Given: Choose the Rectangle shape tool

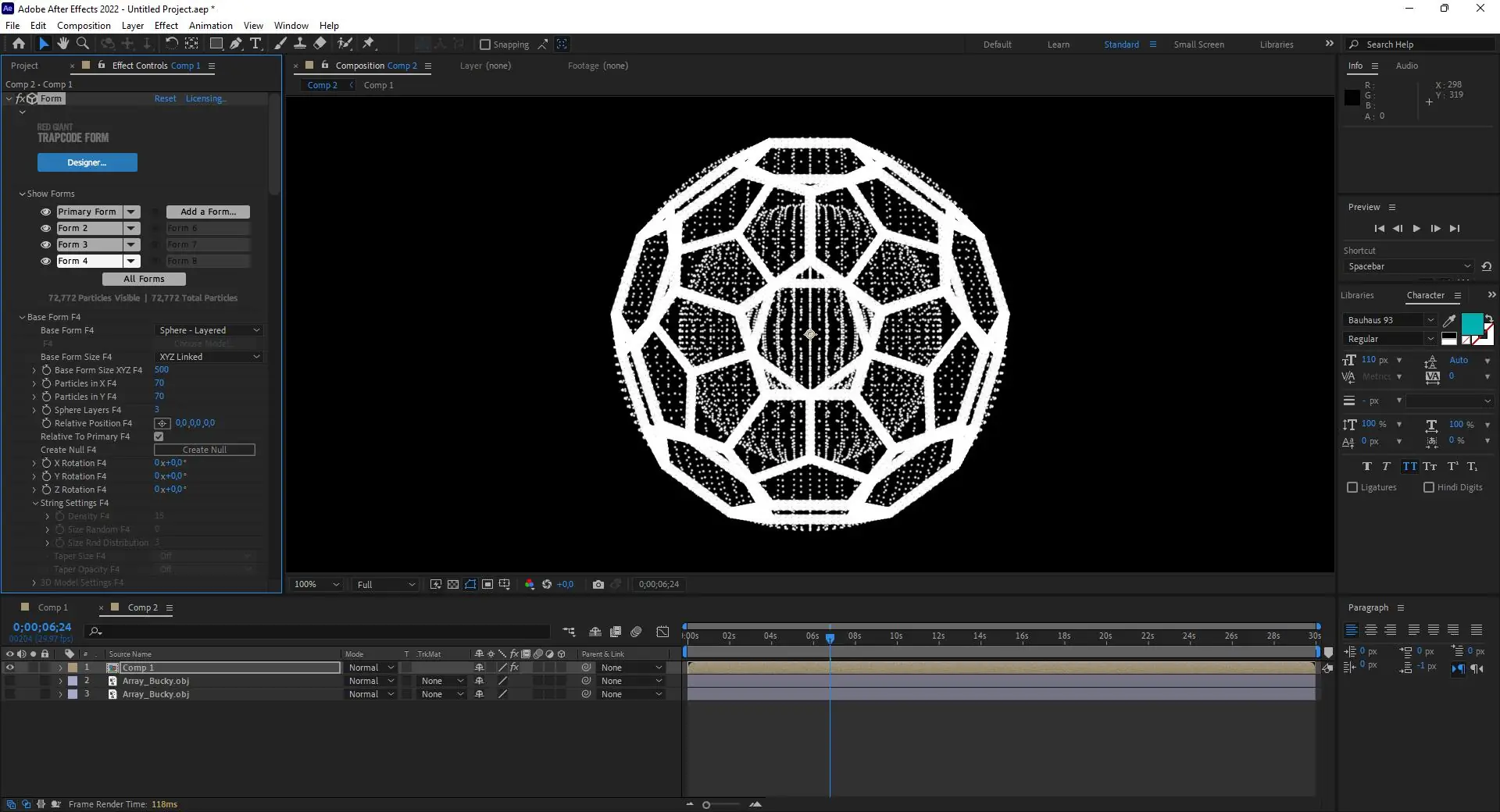Looking at the screenshot, I should [x=216, y=44].
